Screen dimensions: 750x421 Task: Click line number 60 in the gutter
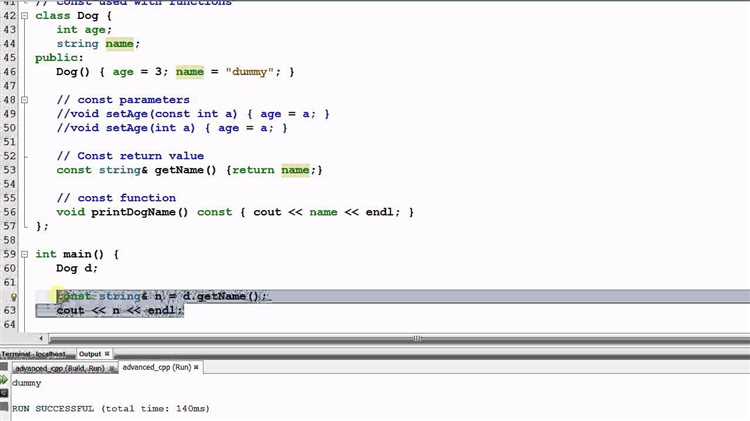10,268
